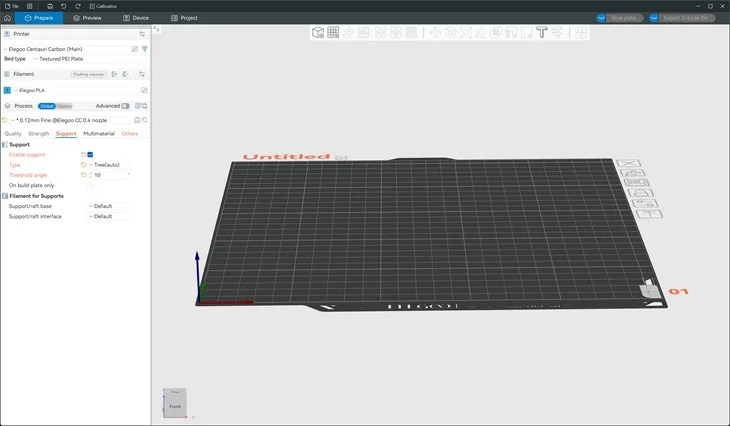Search process settings with magnifier icon

click(x=145, y=120)
